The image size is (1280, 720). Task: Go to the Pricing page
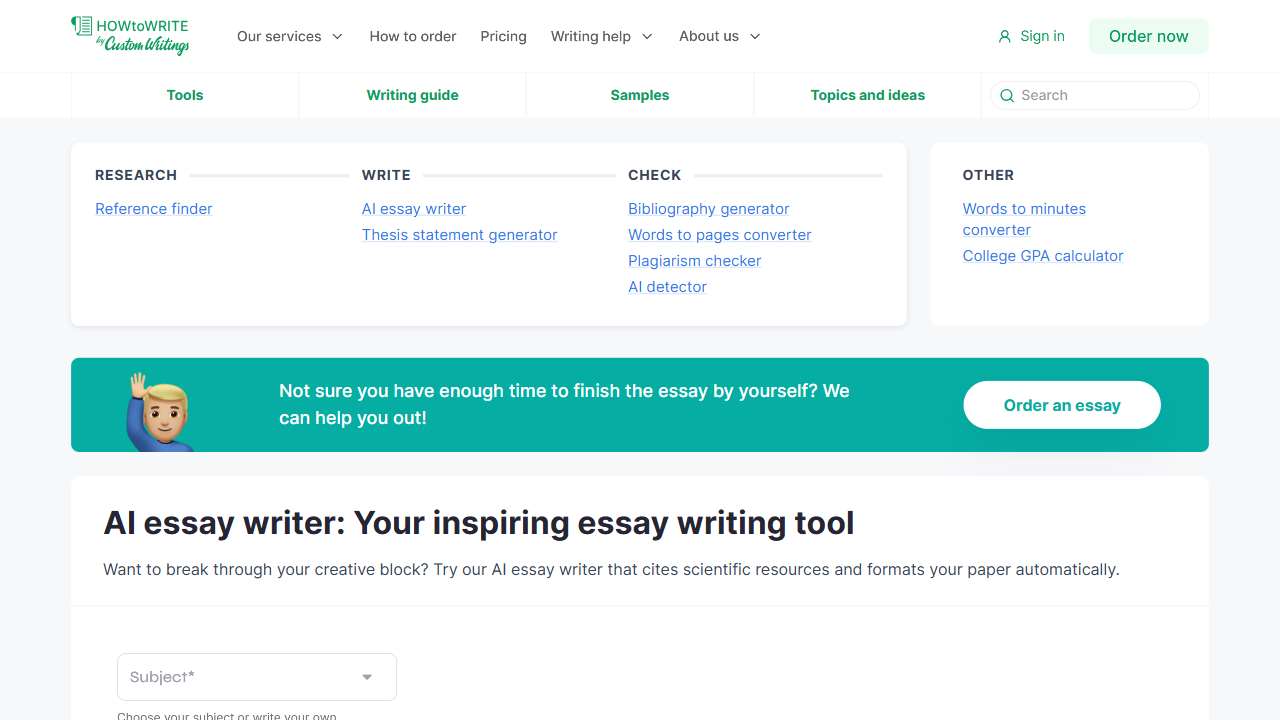(503, 36)
